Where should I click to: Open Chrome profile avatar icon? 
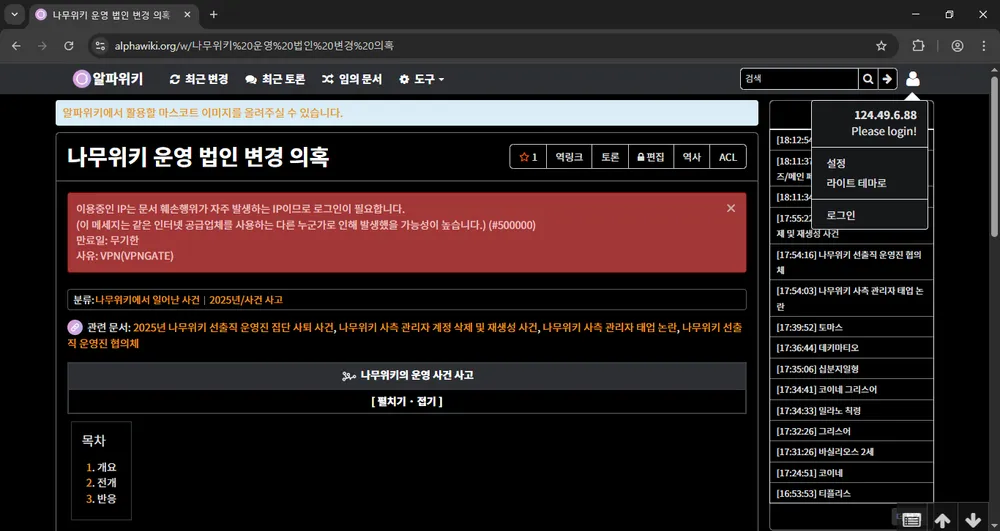tap(957, 46)
